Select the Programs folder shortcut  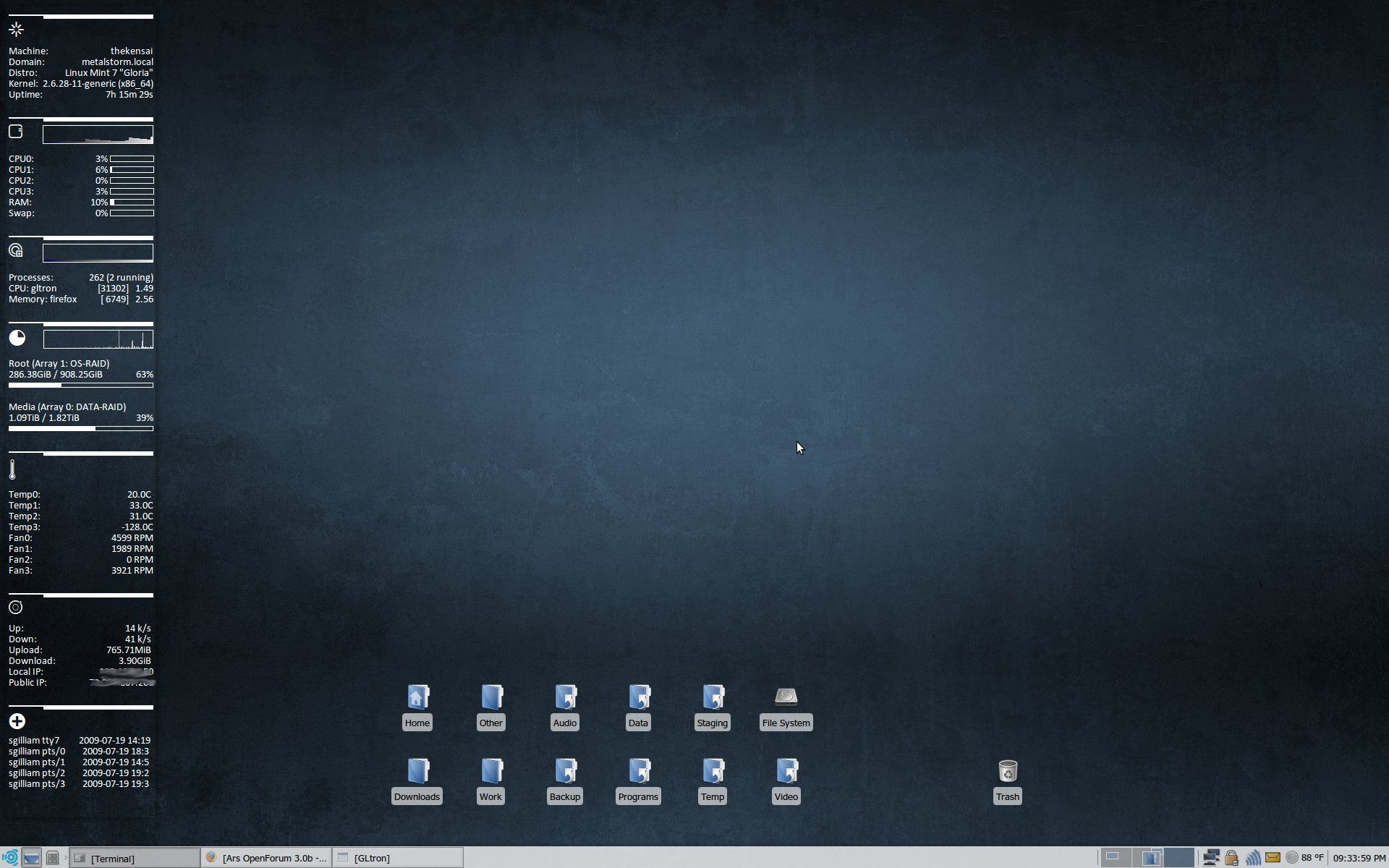[638, 772]
